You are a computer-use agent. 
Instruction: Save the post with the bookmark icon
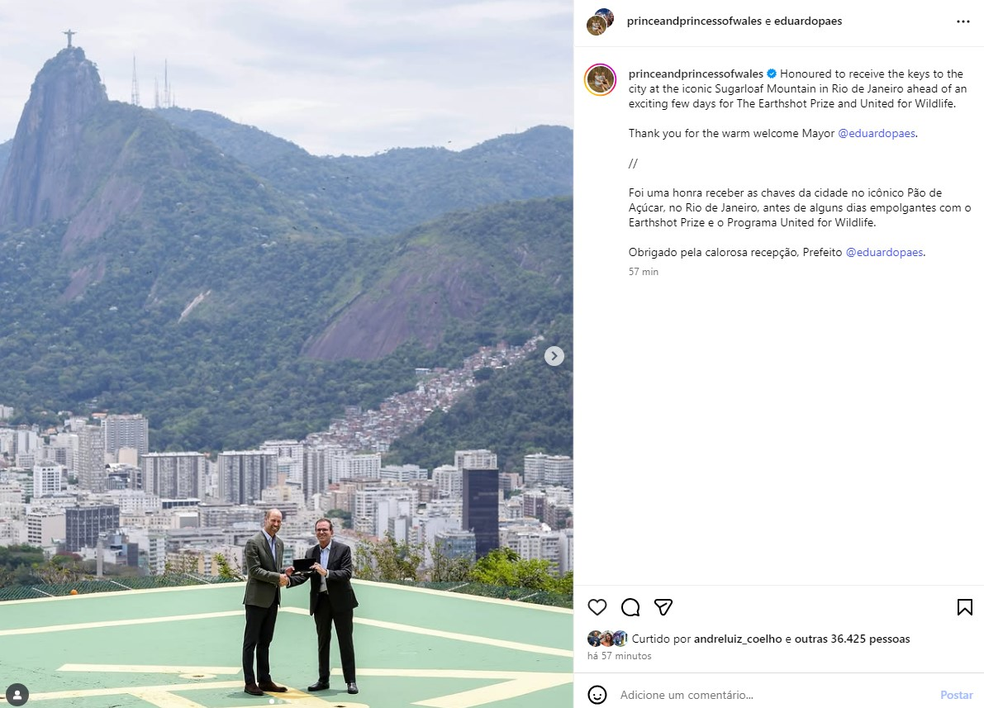965,607
